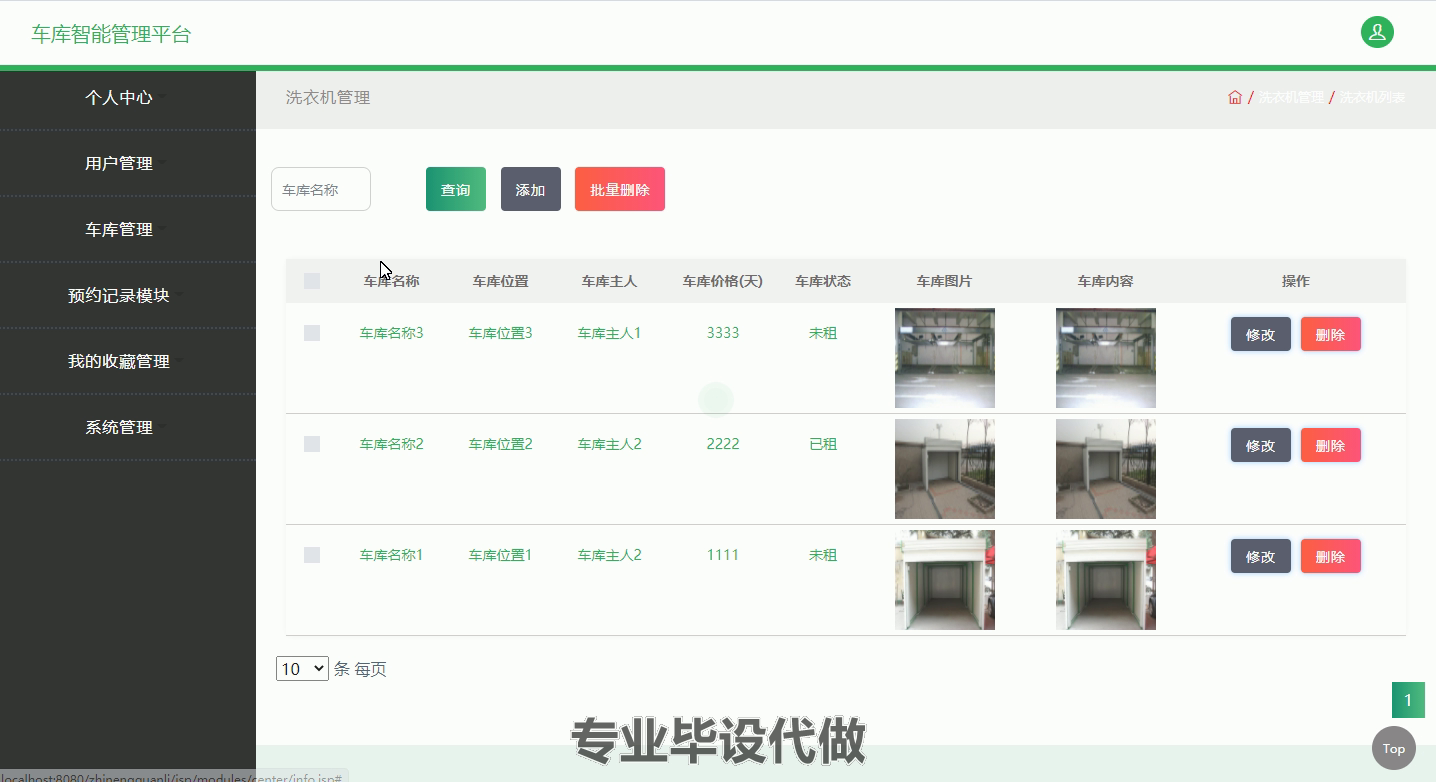Open 车库内容 thumbnail of 车库名称1
This screenshot has width=1436, height=782.
tap(1106, 580)
